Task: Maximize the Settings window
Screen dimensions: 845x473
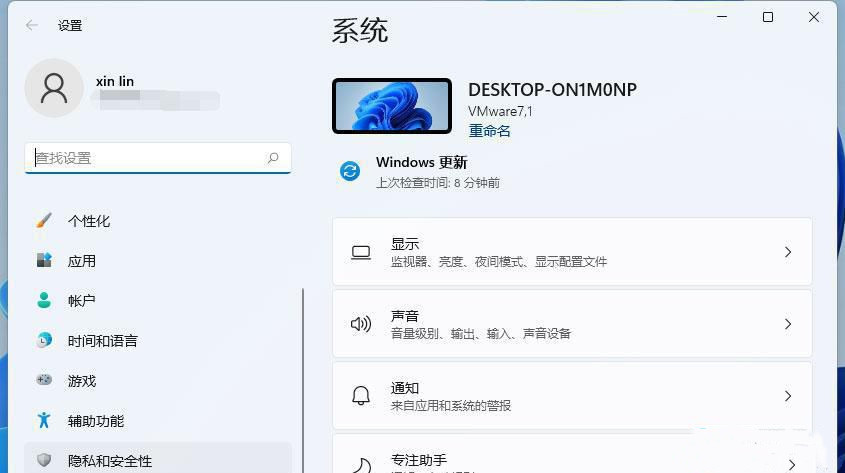Action: 768,17
